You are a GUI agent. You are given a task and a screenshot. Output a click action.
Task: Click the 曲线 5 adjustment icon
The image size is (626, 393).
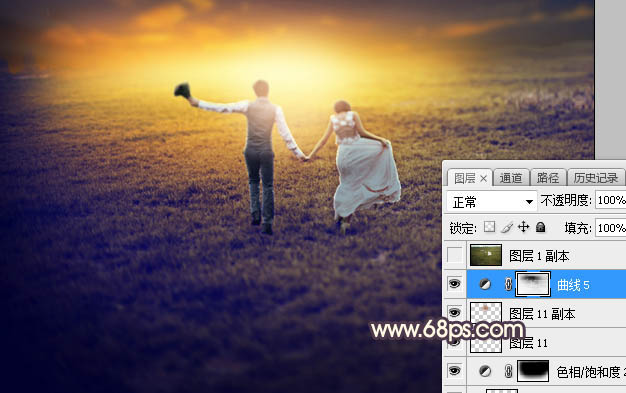pos(485,284)
